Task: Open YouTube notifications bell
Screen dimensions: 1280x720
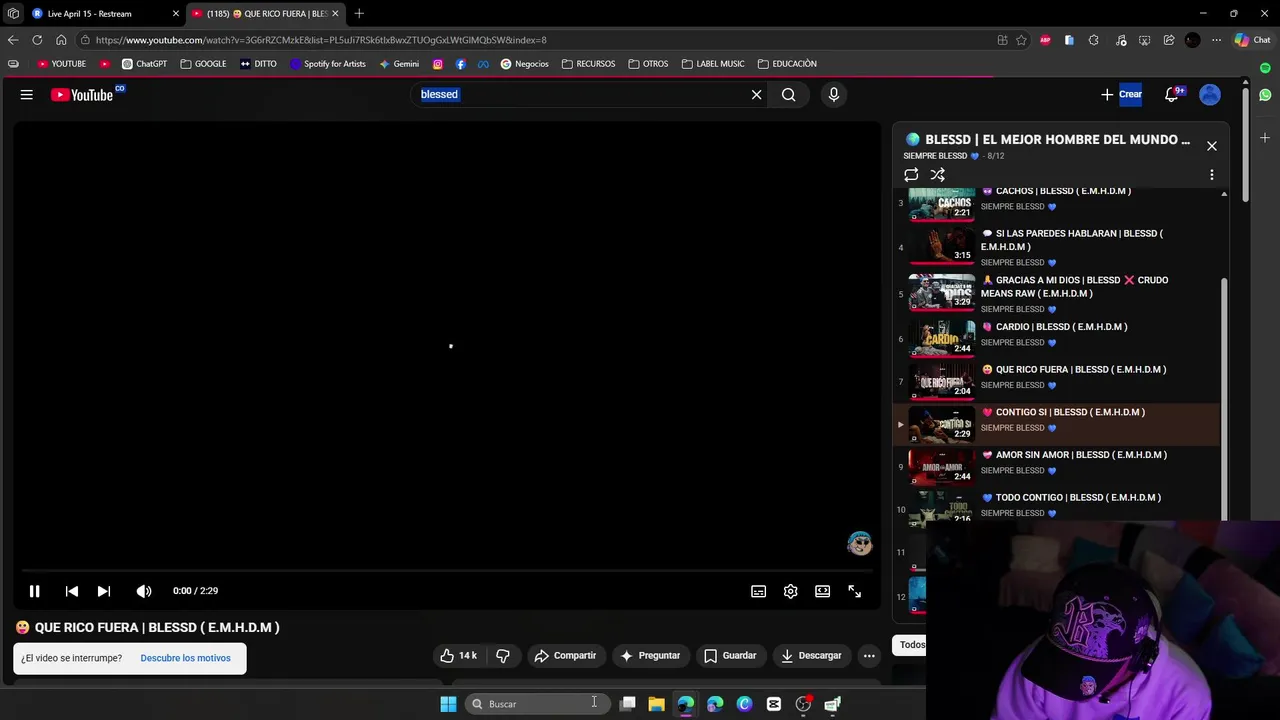Action: pyautogui.click(x=1171, y=94)
